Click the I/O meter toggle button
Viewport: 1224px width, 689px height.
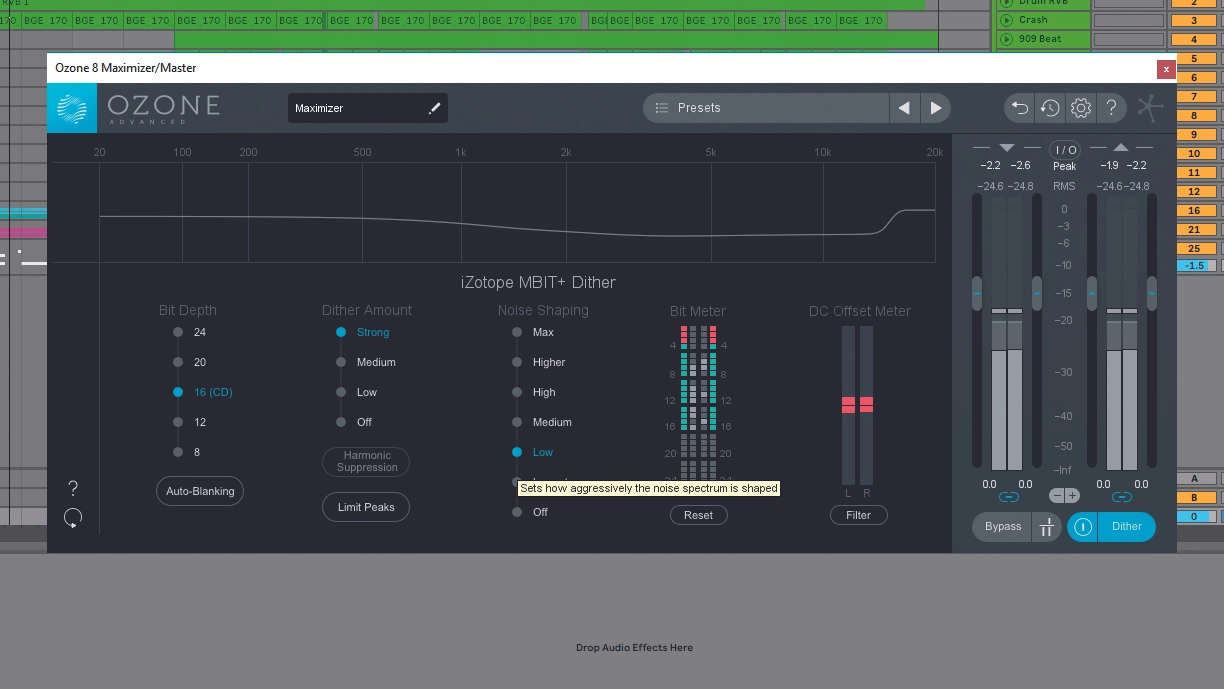[x=1065, y=150]
